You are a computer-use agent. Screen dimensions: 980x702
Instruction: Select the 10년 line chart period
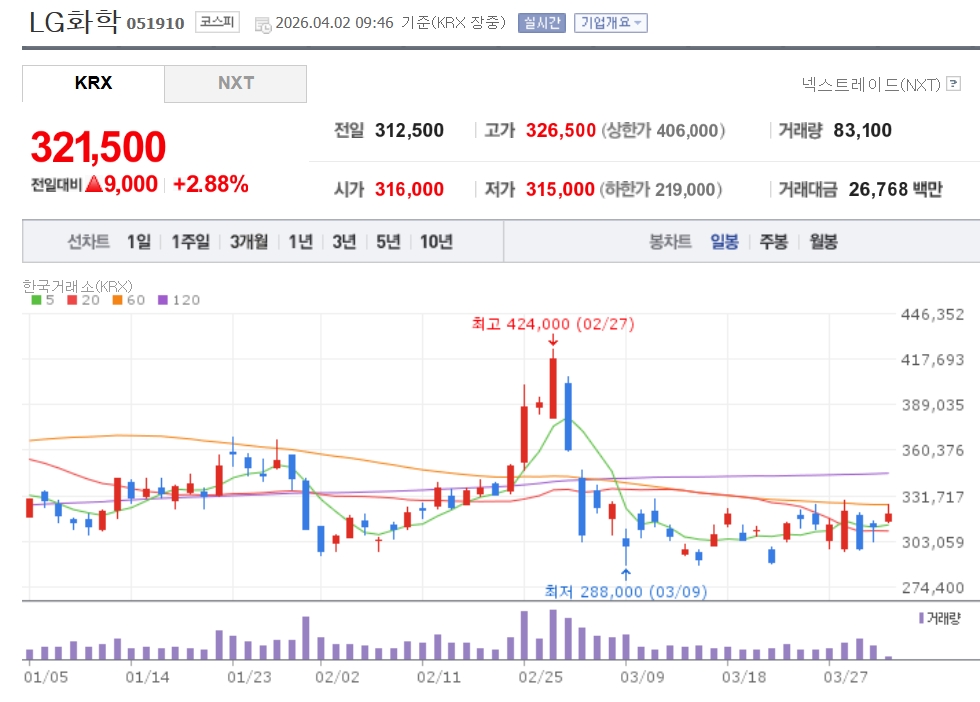coord(436,241)
